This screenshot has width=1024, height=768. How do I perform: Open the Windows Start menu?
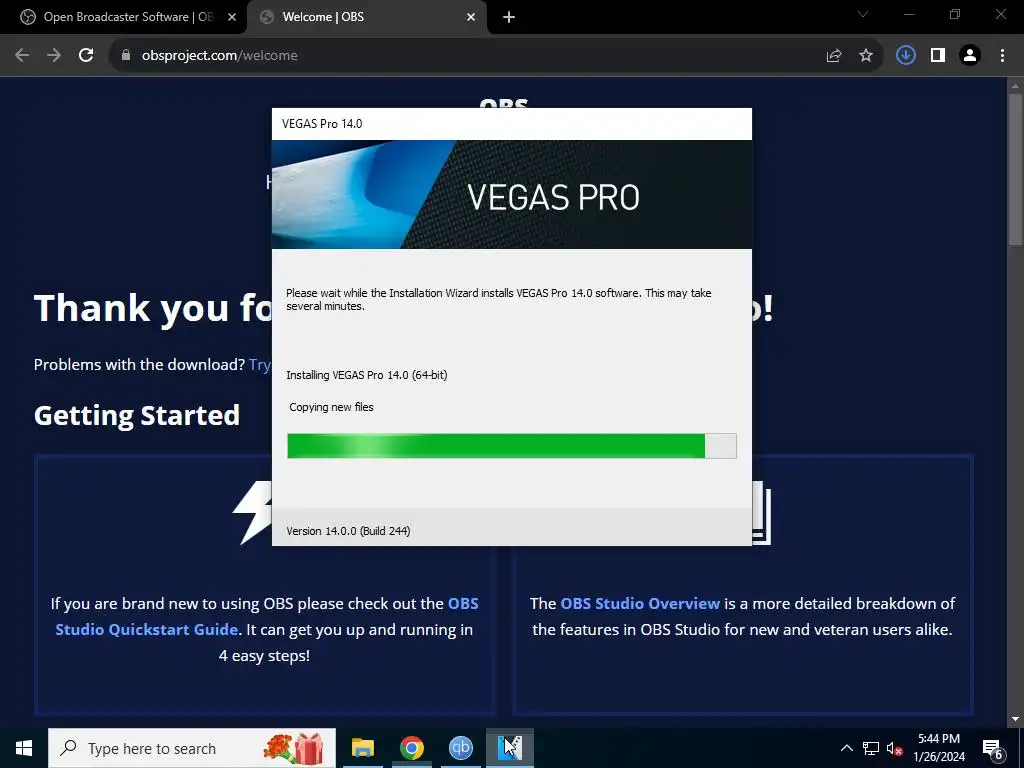point(24,748)
